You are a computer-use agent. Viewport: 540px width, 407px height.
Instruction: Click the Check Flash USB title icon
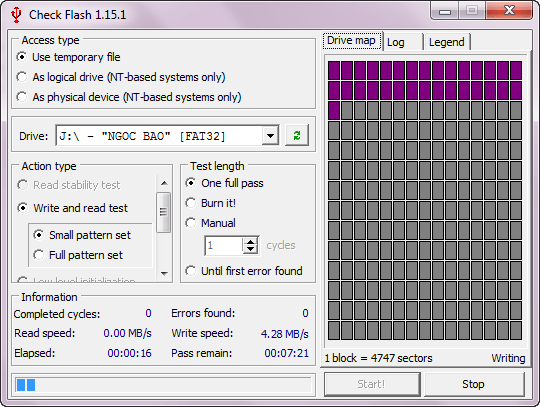pos(16,15)
